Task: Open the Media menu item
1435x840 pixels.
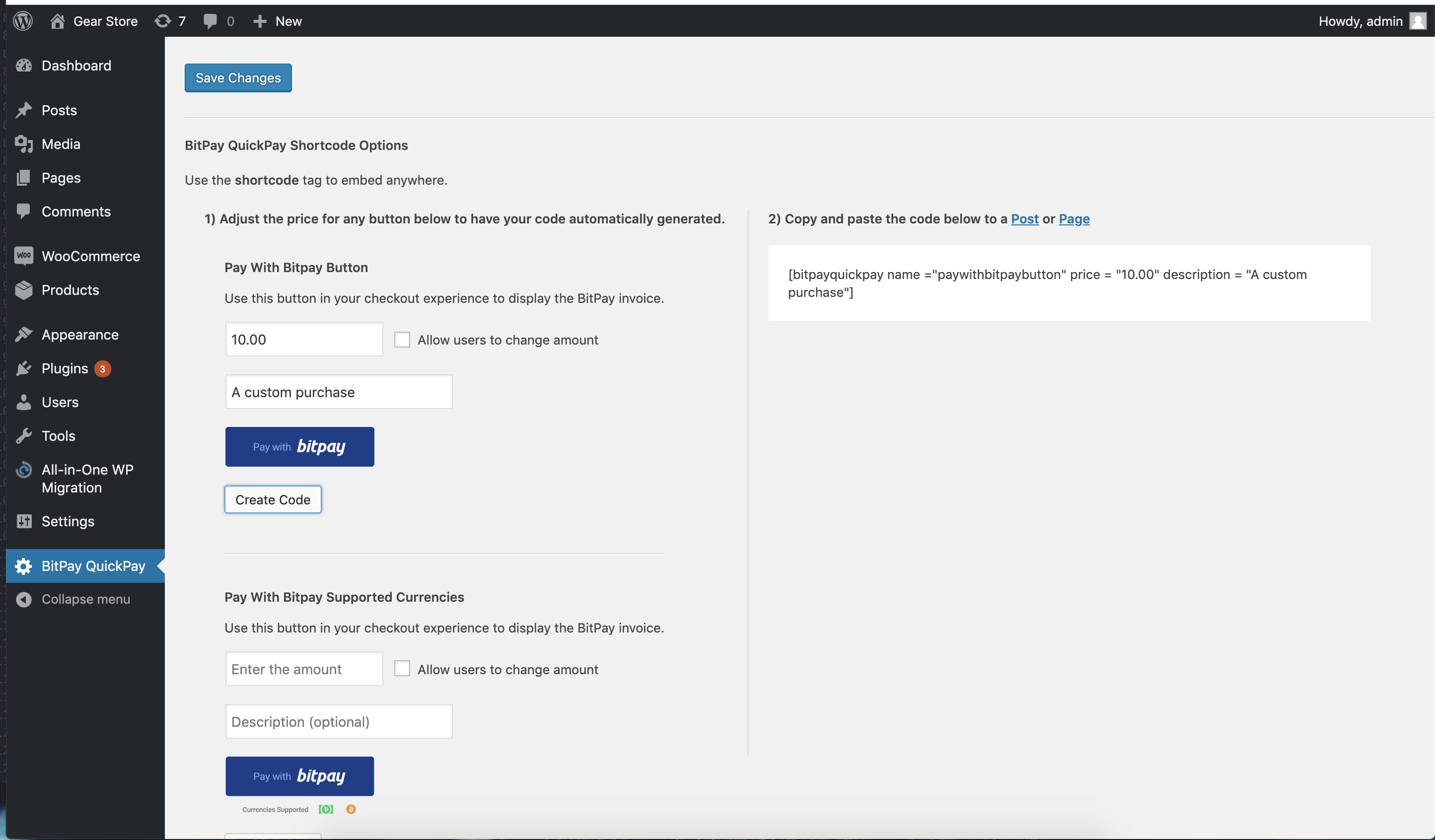Action: click(61, 144)
